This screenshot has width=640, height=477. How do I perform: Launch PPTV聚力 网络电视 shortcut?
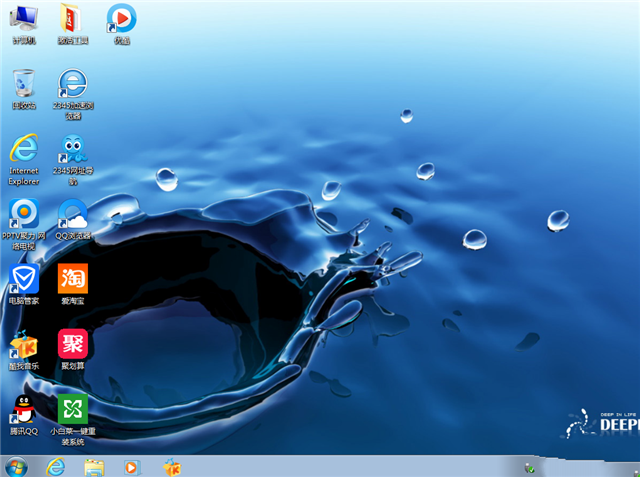(x=24, y=214)
